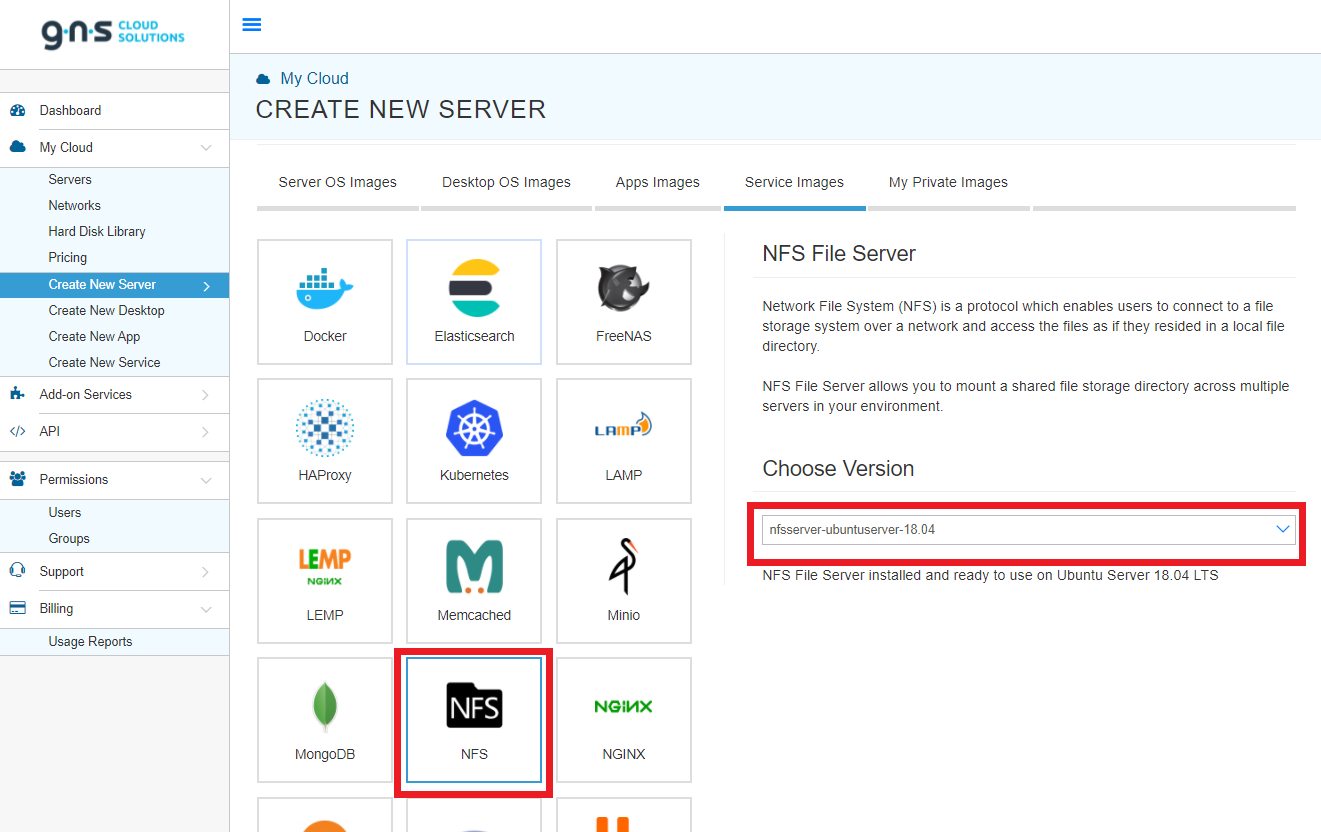Screen dimensions: 1321x832
Task: Collapse the Permissions section chevron
Action: tap(206, 480)
